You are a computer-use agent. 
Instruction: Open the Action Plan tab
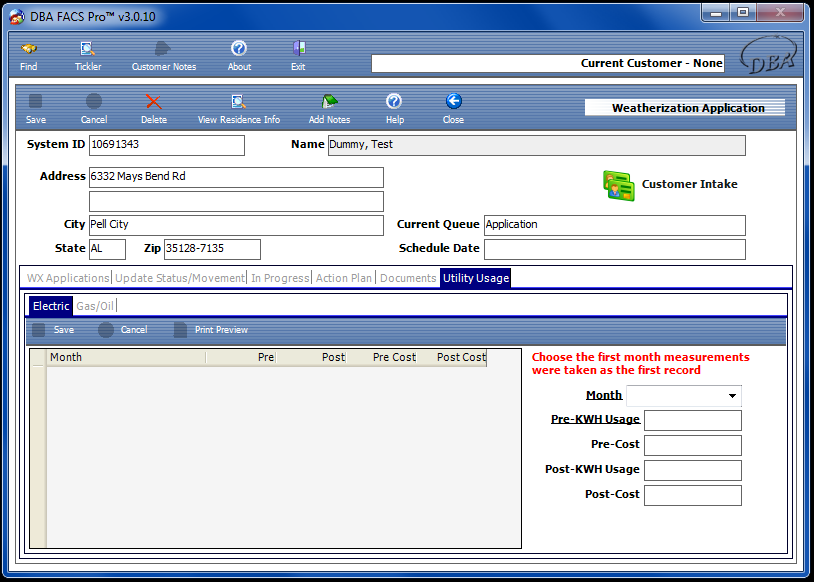pyautogui.click(x=344, y=278)
